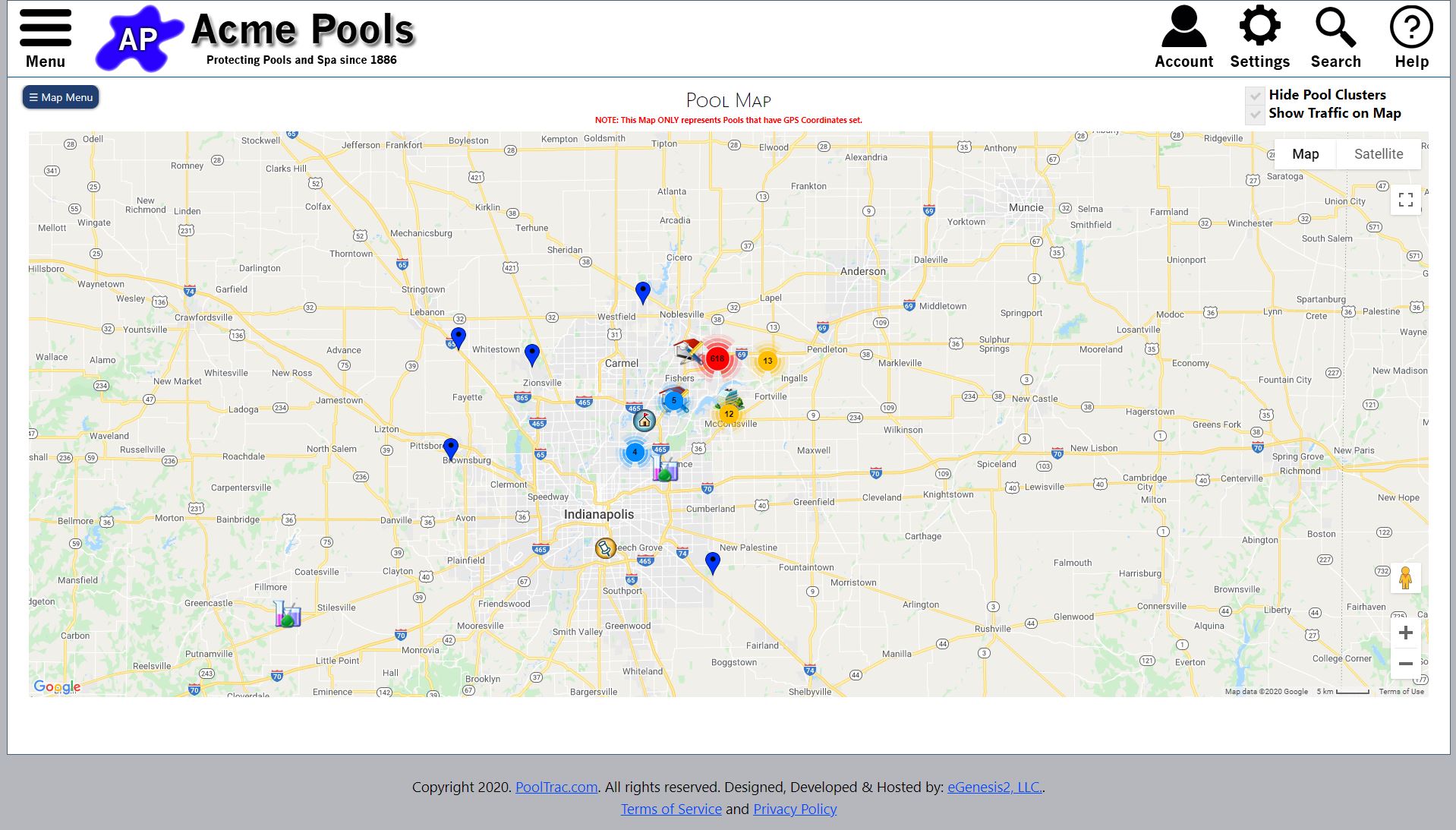
Task: Click the yellow 13 pool cluster
Action: click(x=767, y=361)
